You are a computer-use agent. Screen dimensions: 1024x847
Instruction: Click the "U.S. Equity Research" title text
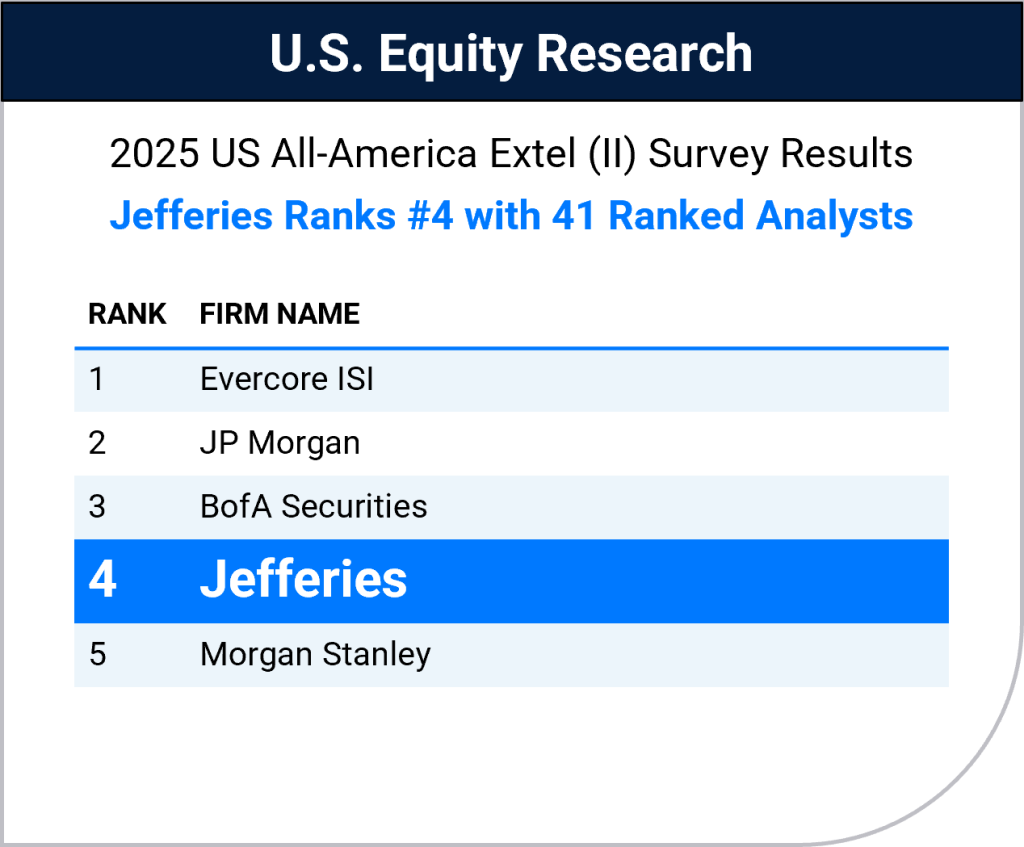511,53
